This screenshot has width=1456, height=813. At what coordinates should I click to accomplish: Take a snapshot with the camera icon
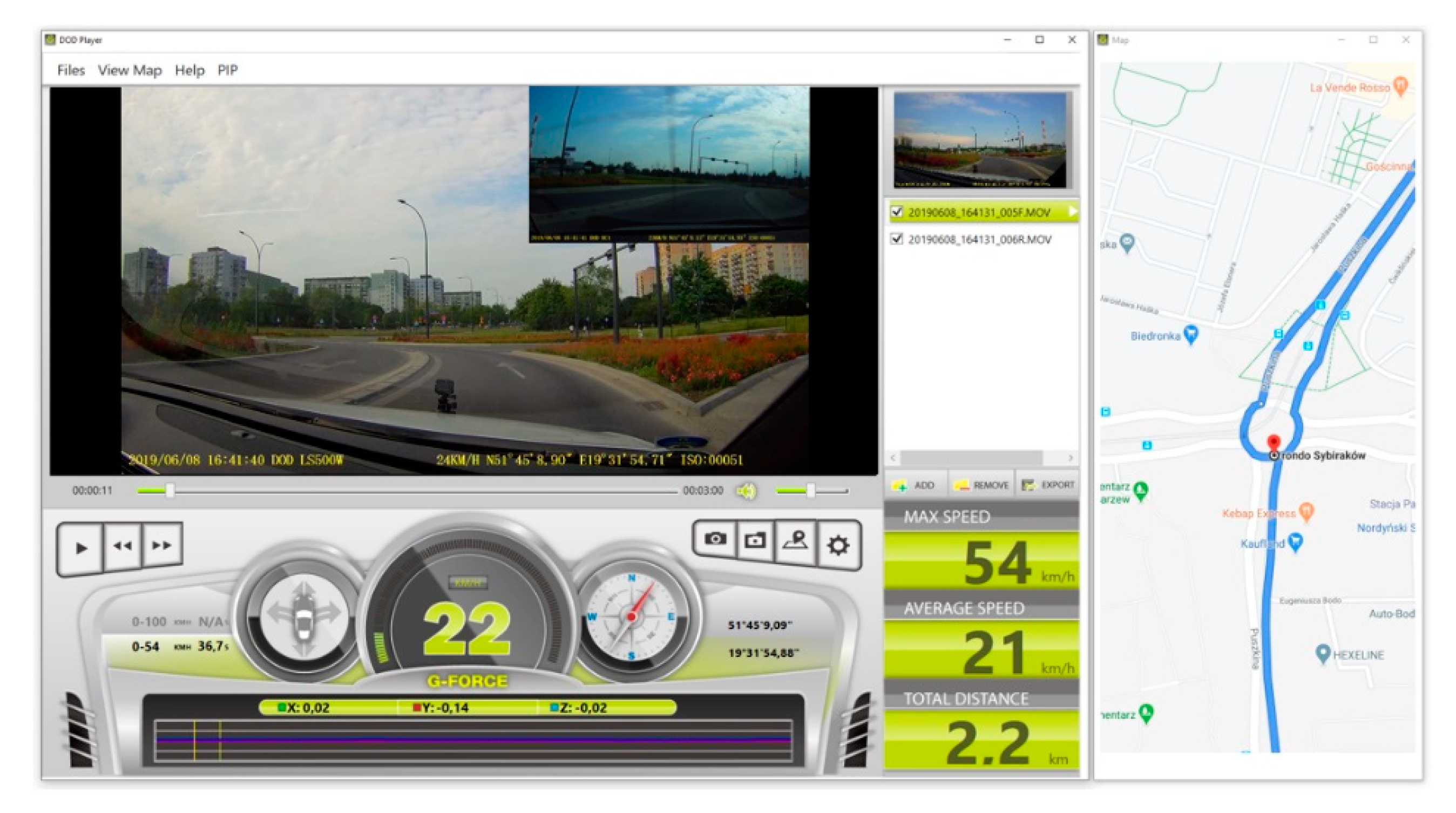pyautogui.click(x=715, y=539)
